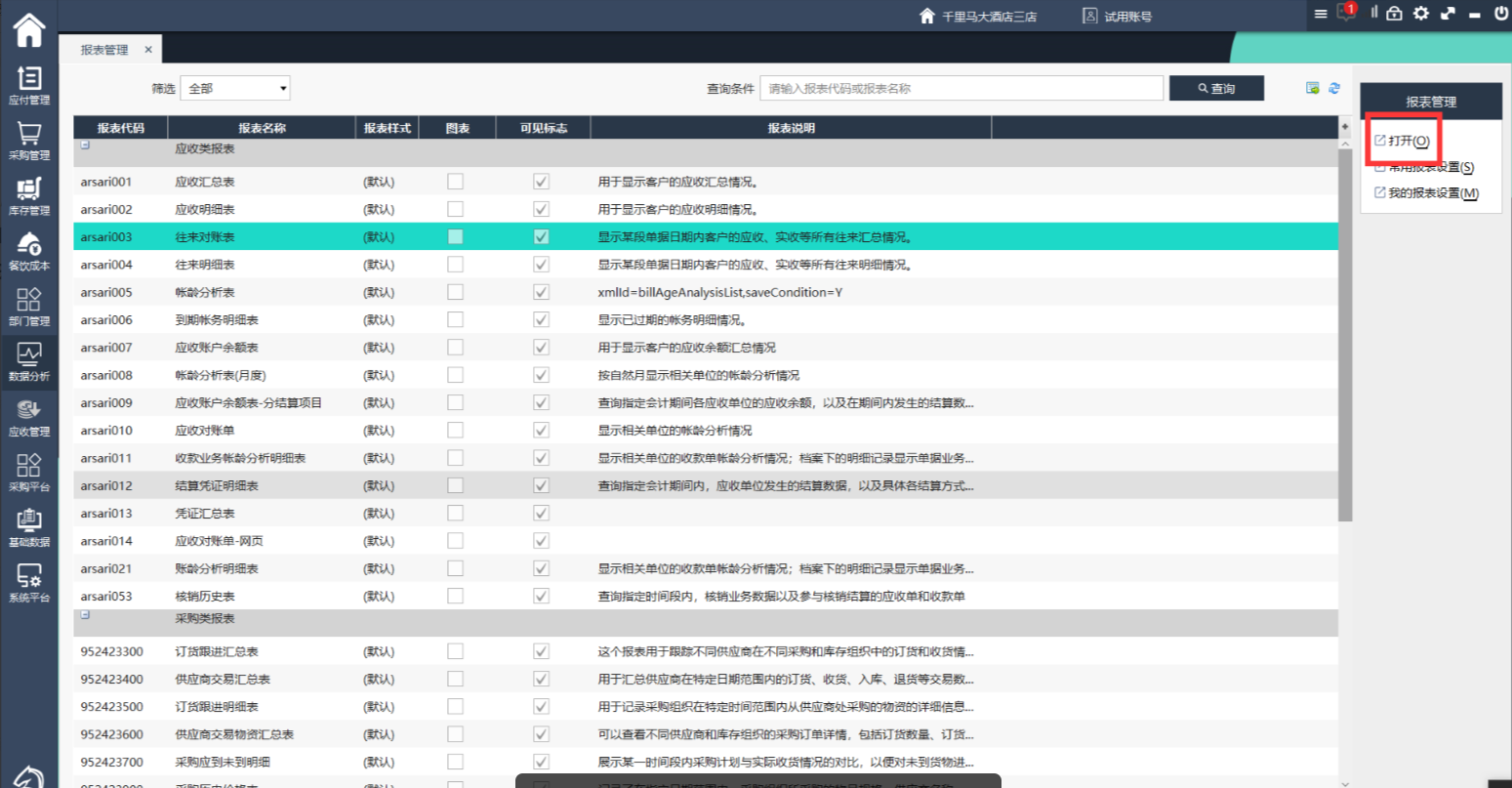Viewport: 1512px width, 788px height.
Task: Collapse the 采购类报表 group
Action: (85, 615)
